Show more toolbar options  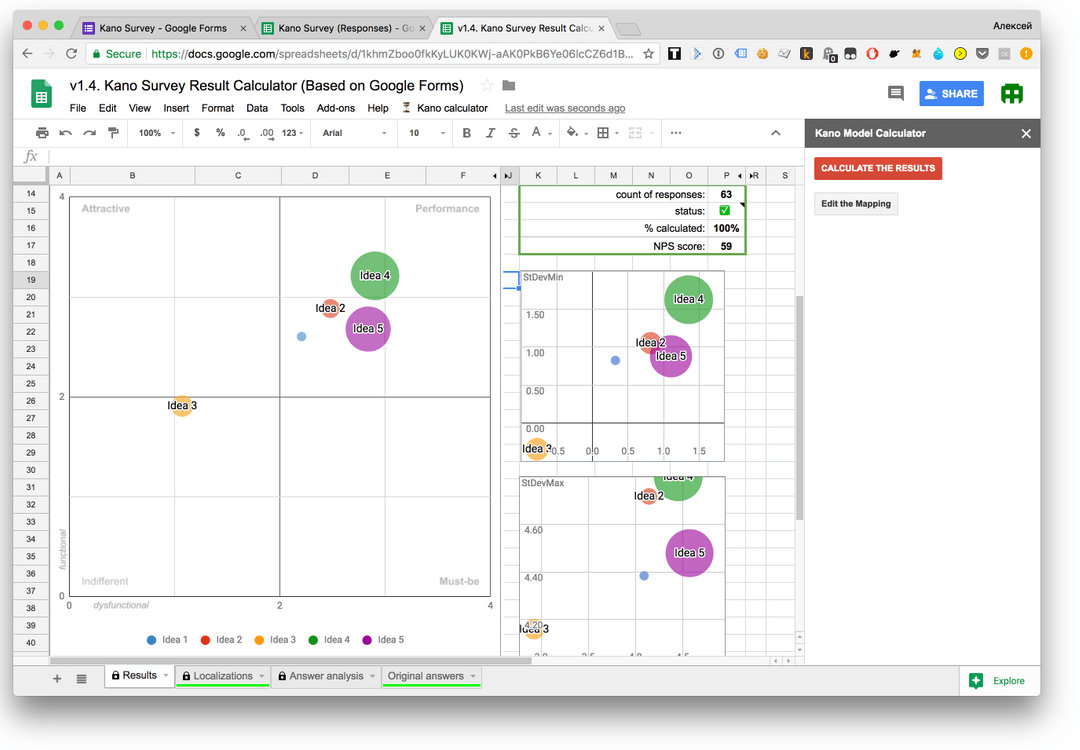676,133
